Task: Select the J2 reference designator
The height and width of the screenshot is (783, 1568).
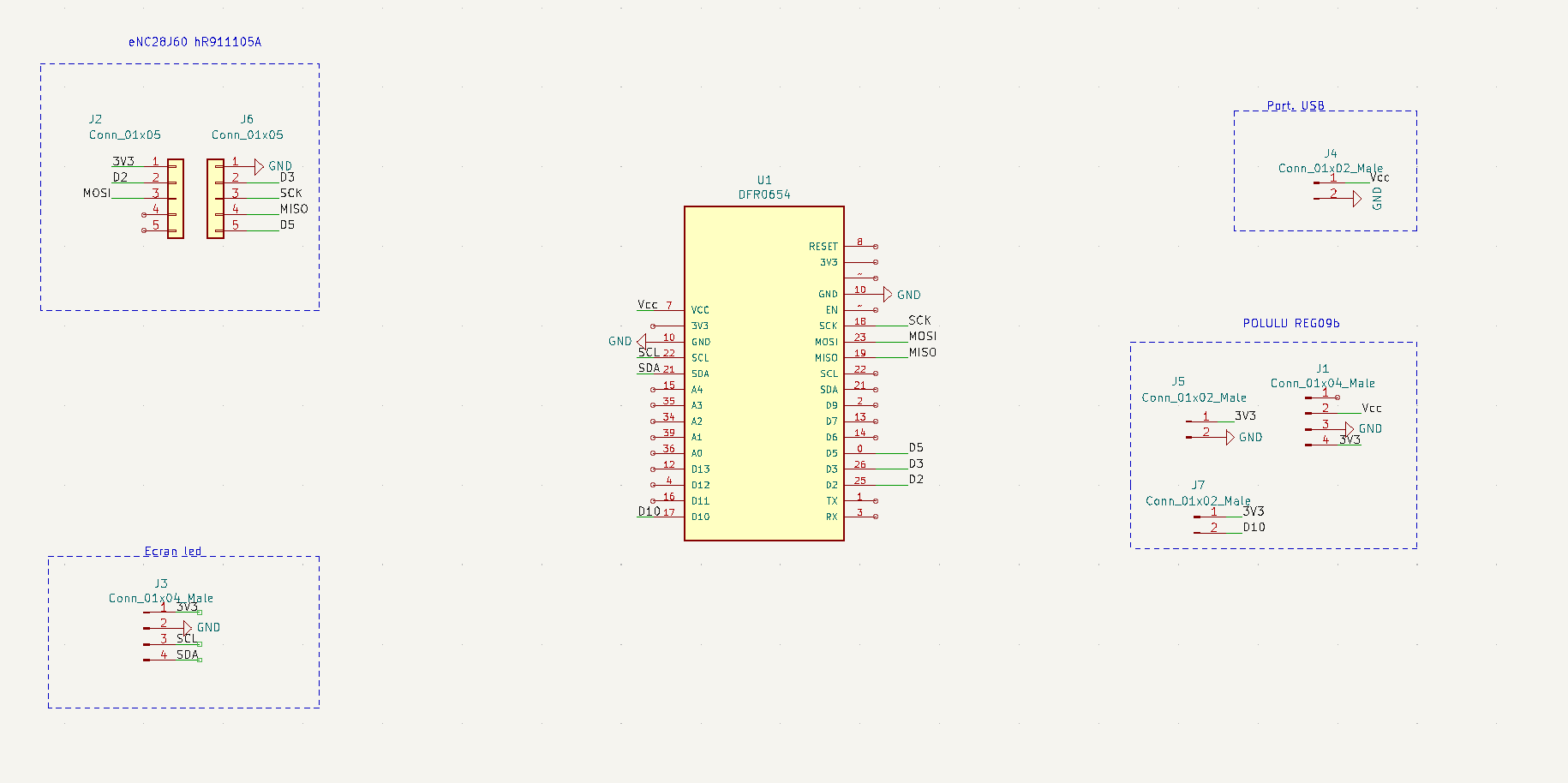Action: 95,119
